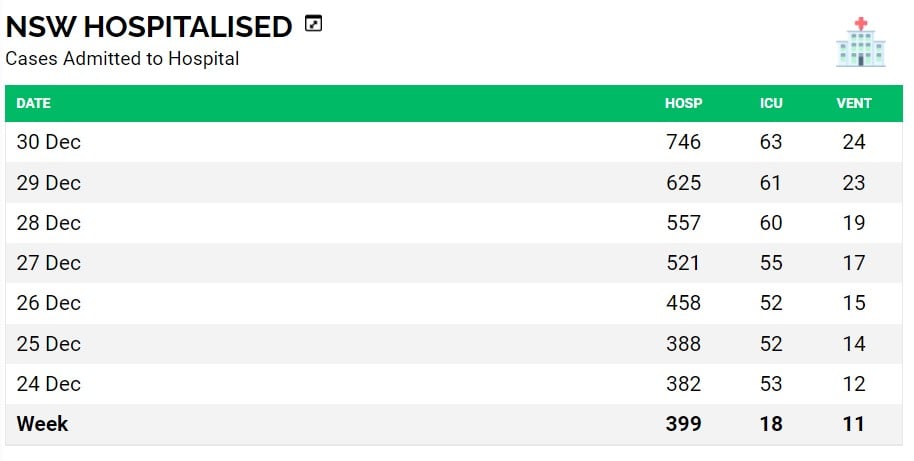914x461 pixels.
Task: Click the NSW HOSPITALISED title
Action: 149,27
